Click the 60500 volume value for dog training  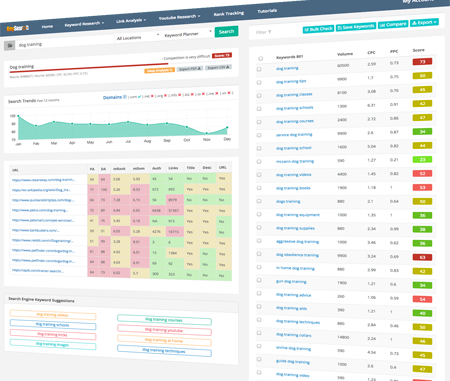point(343,66)
